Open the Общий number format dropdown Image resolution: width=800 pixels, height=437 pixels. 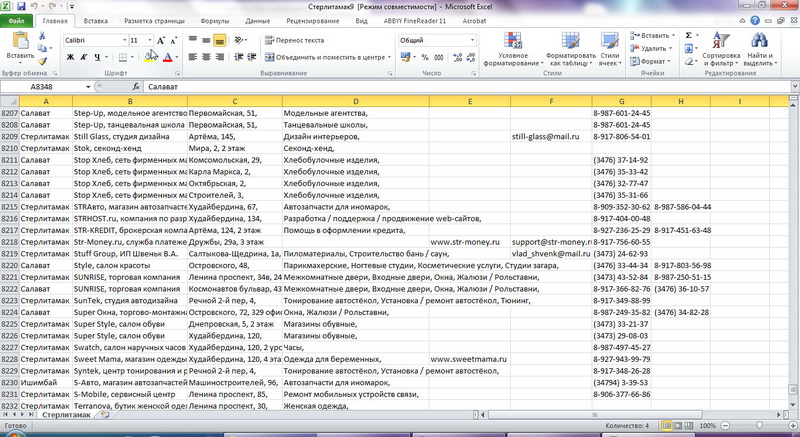[x=472, y=40]
